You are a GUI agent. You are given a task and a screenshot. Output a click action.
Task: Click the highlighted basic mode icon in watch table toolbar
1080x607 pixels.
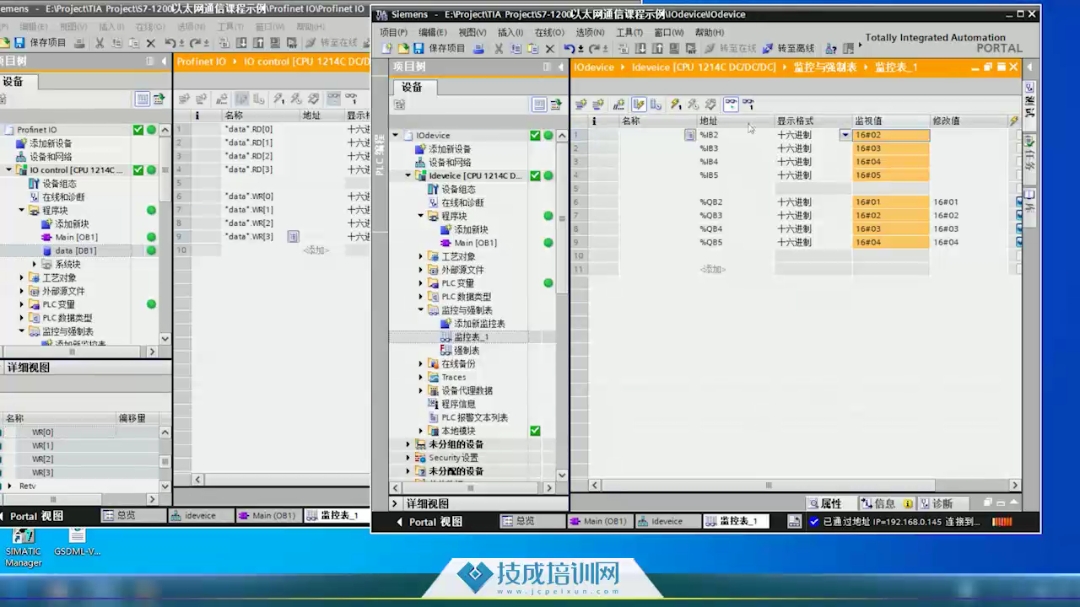(x=638, y=104)
